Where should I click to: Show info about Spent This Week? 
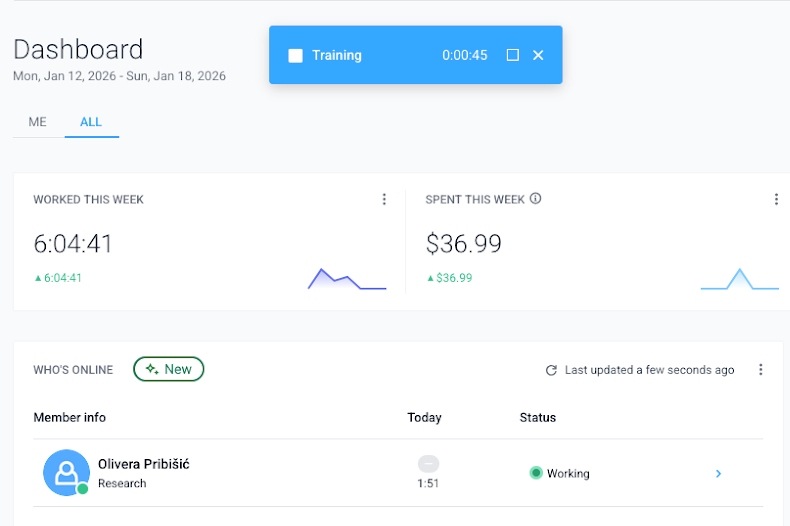536,199
